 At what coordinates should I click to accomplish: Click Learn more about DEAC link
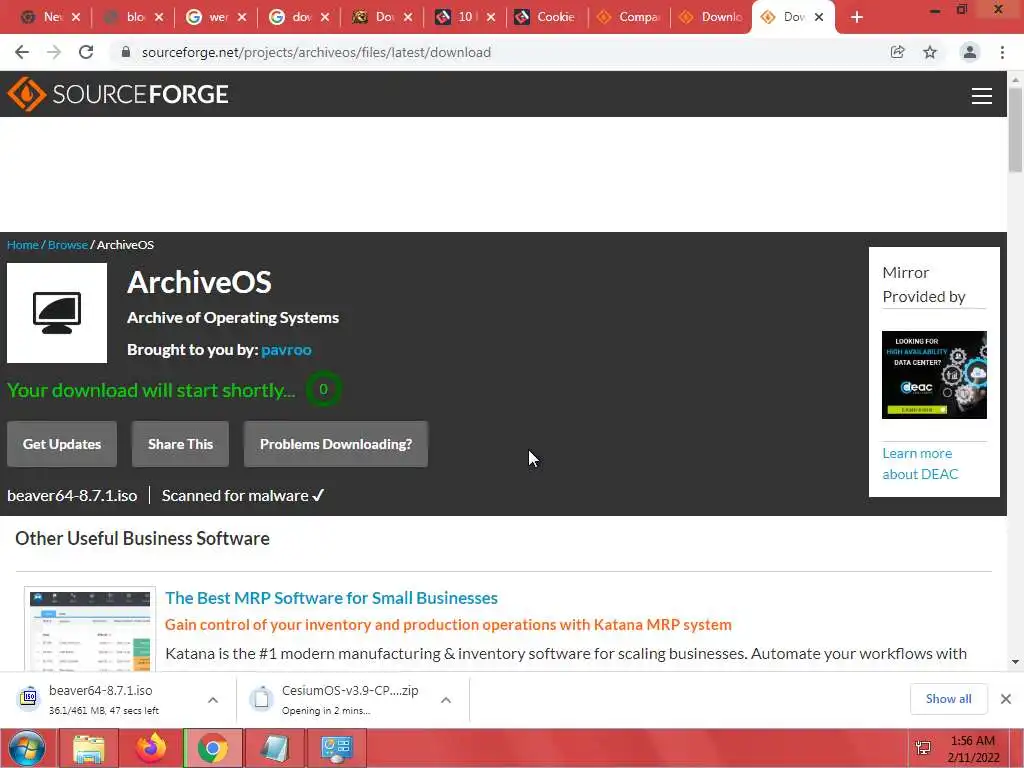click(920, 464)
